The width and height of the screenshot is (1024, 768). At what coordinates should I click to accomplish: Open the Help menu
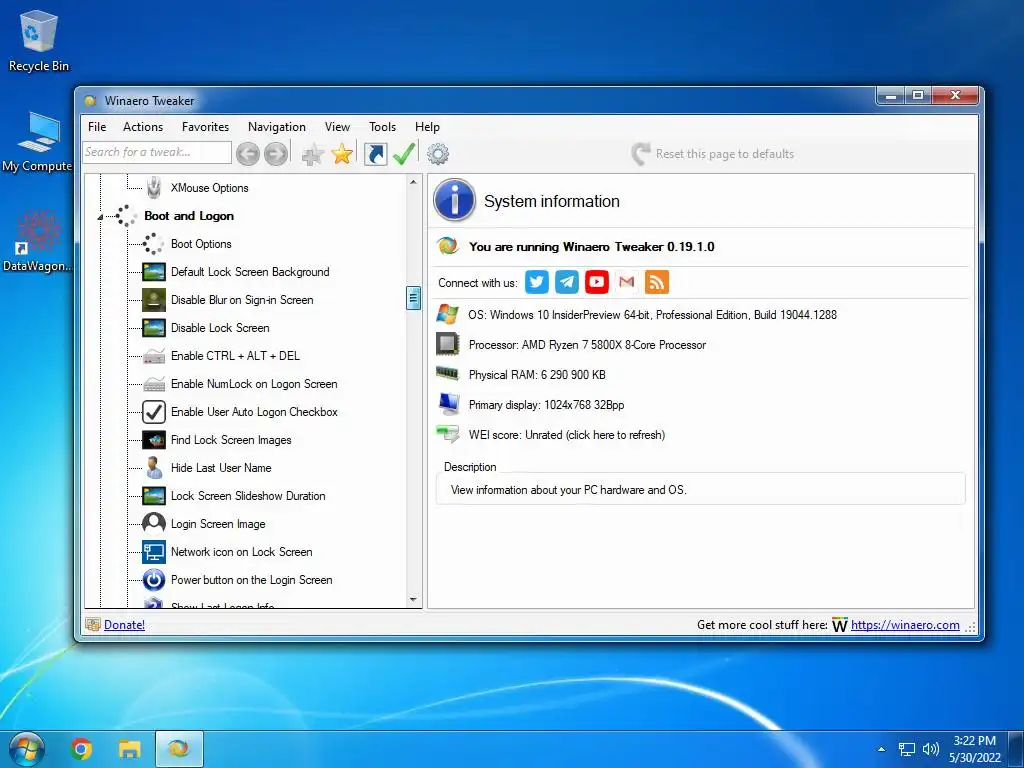(427, 127)
